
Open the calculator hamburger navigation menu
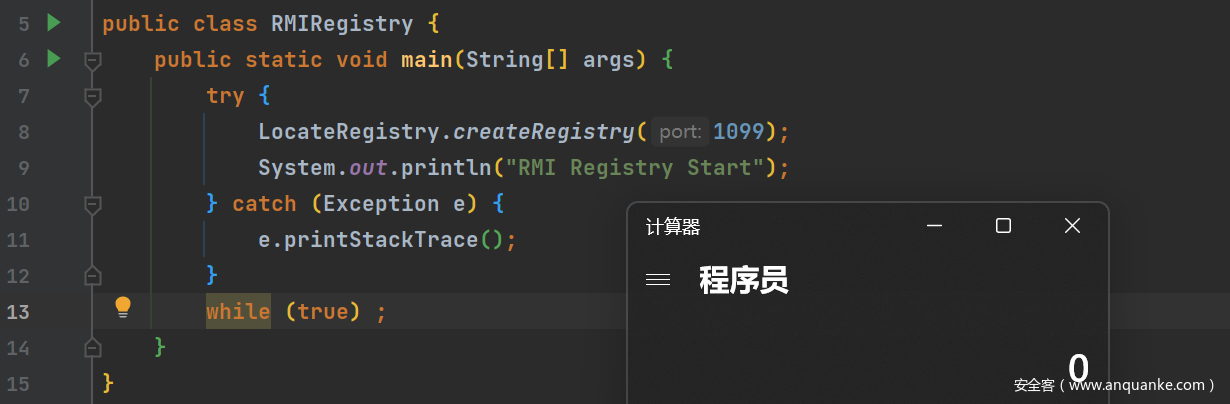658,280
